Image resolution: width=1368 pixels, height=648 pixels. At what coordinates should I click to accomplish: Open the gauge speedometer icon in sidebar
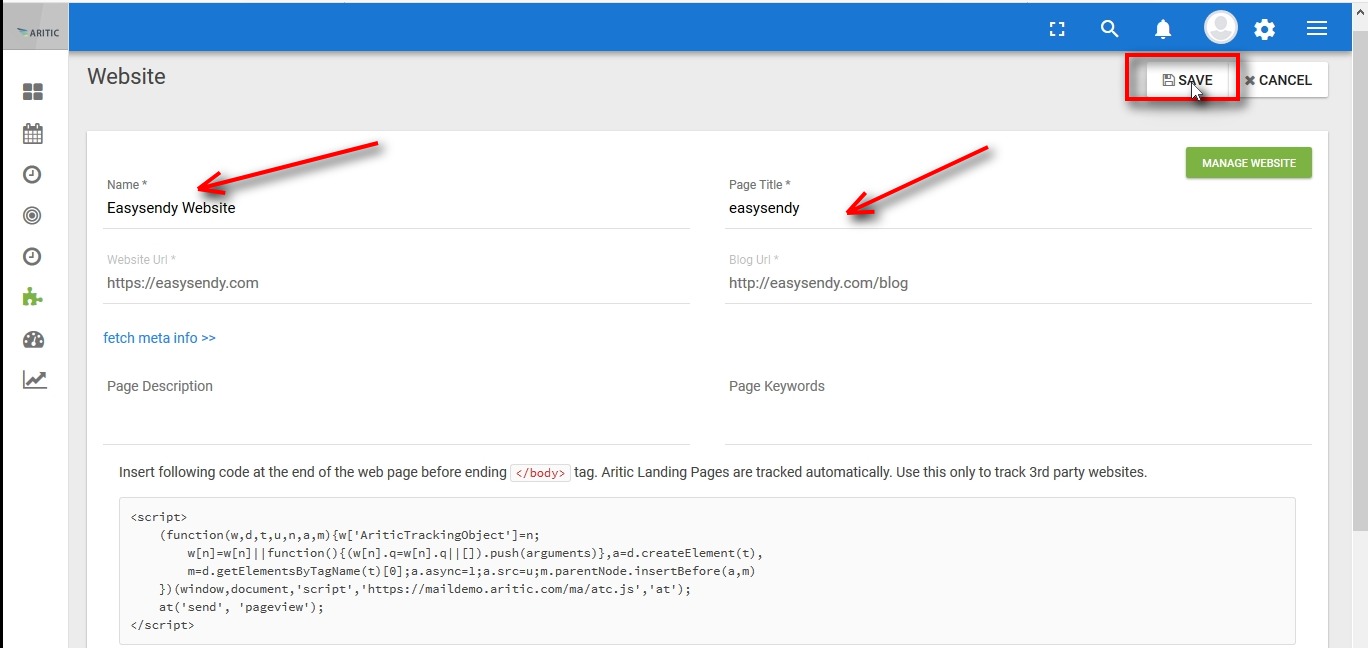(33, 339)
